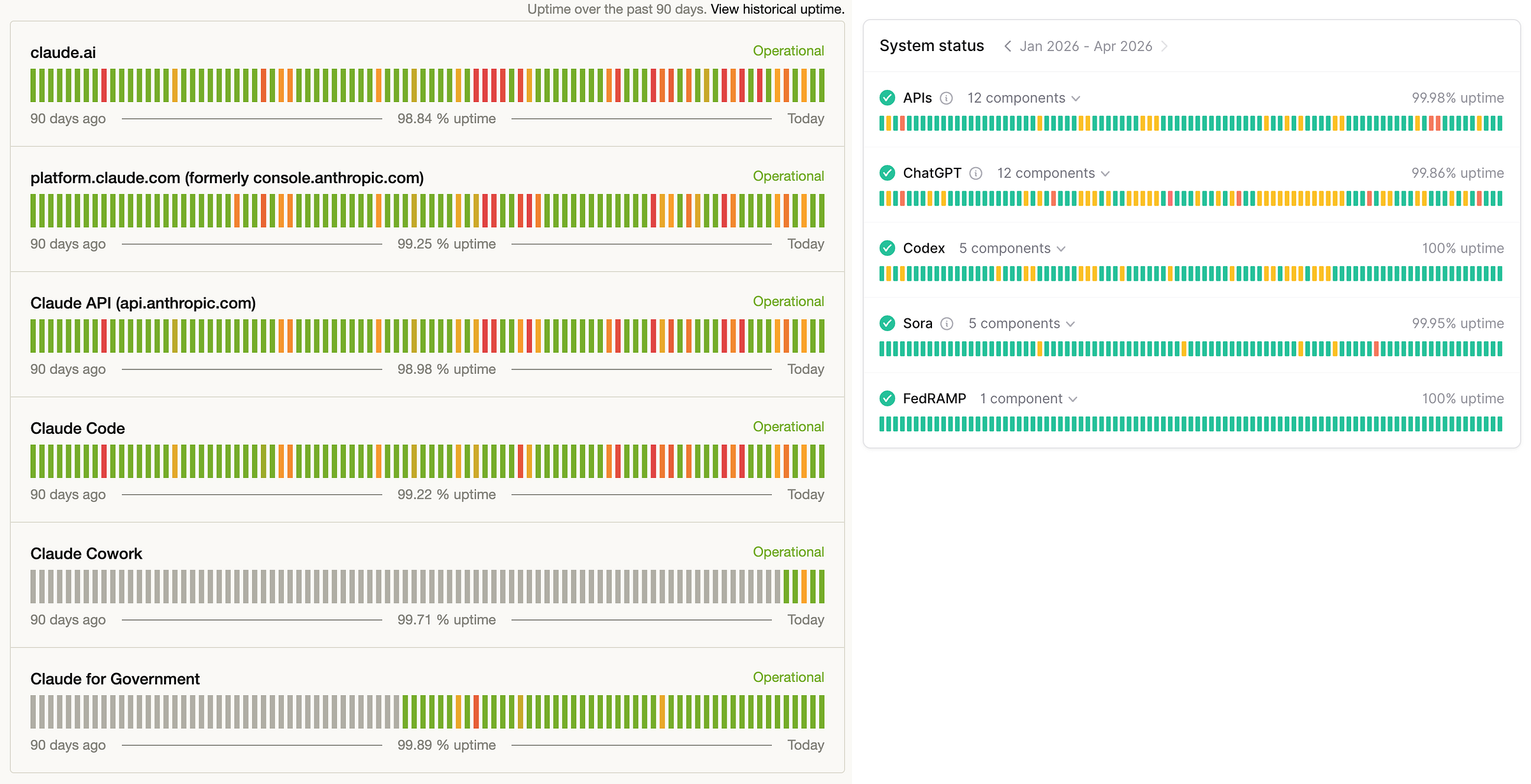This screenshot has height=784, width=1531.
Task: Go to next date range with right arrow
Action: 1164,46
